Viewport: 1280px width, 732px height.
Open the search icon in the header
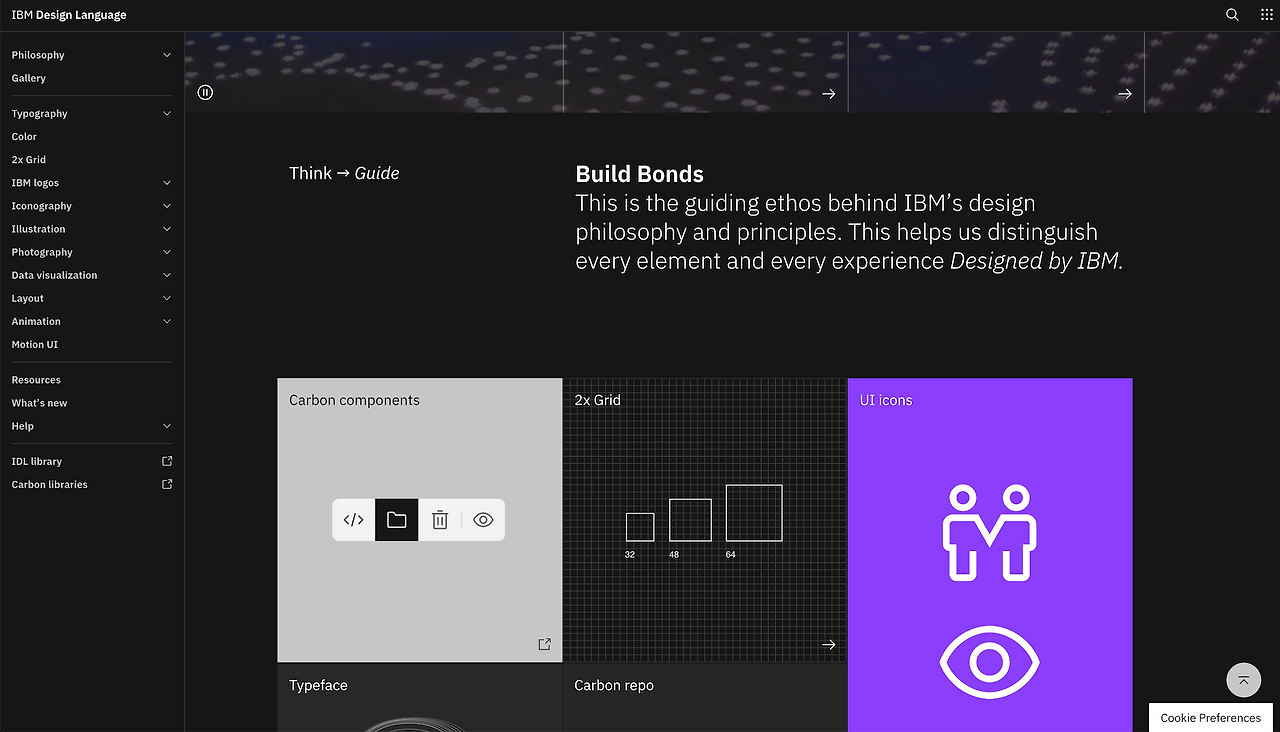click(1232, 15)
